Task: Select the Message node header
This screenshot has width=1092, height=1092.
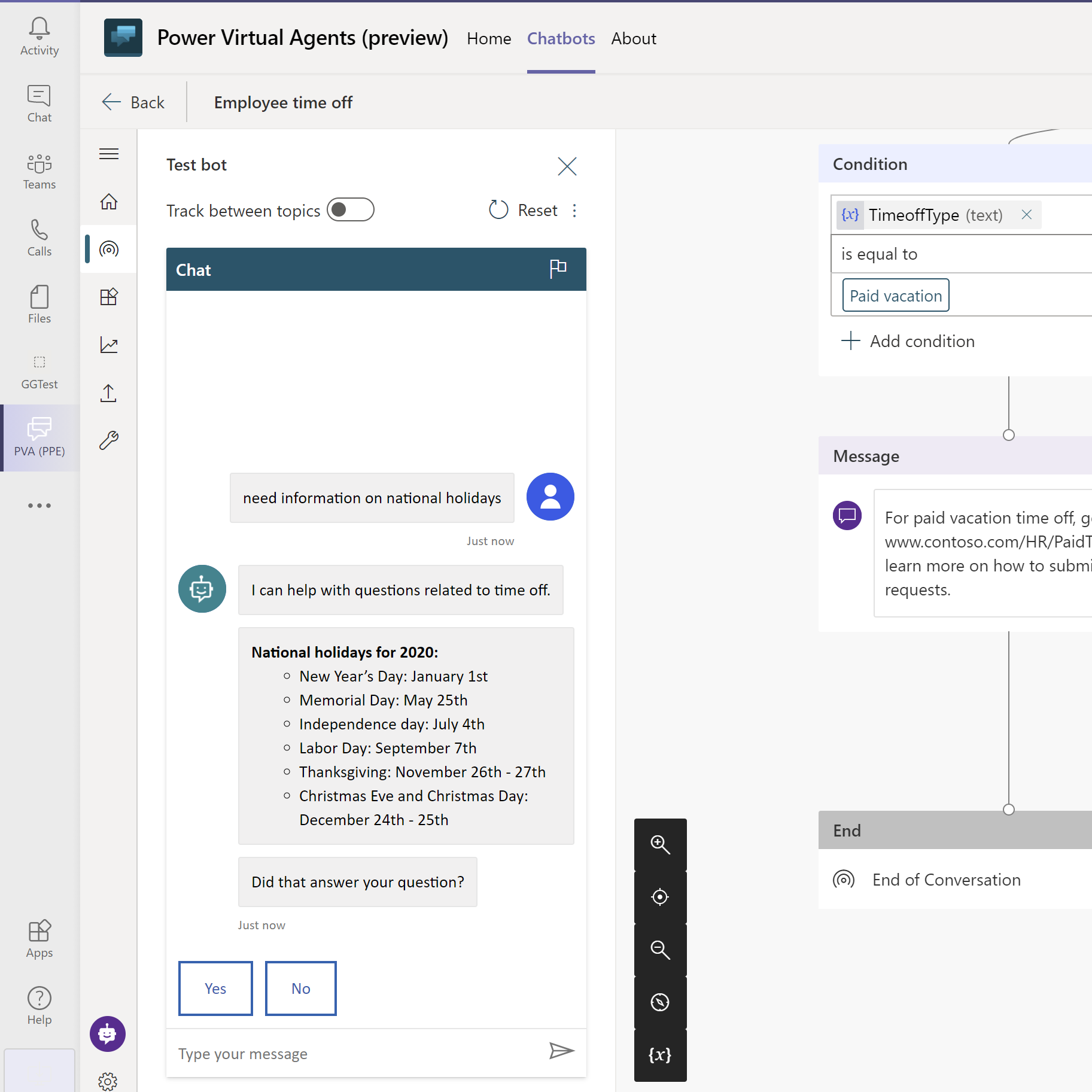Action: pos(955,456)
